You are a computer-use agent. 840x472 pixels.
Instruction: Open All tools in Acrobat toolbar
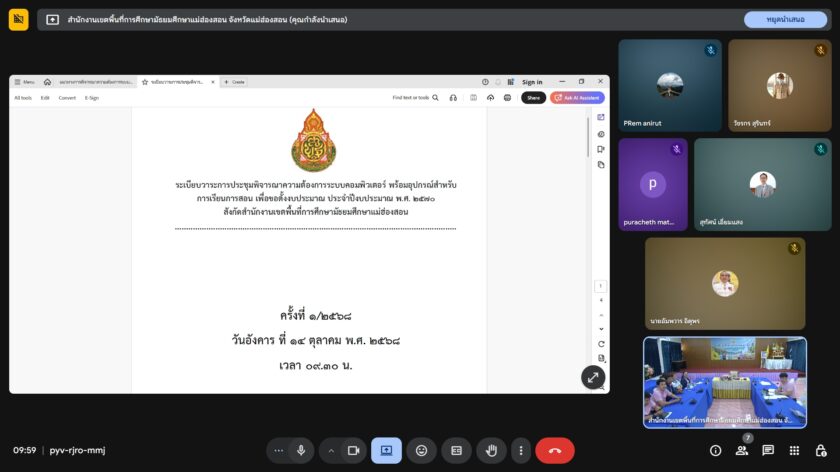tap(23, 98)
